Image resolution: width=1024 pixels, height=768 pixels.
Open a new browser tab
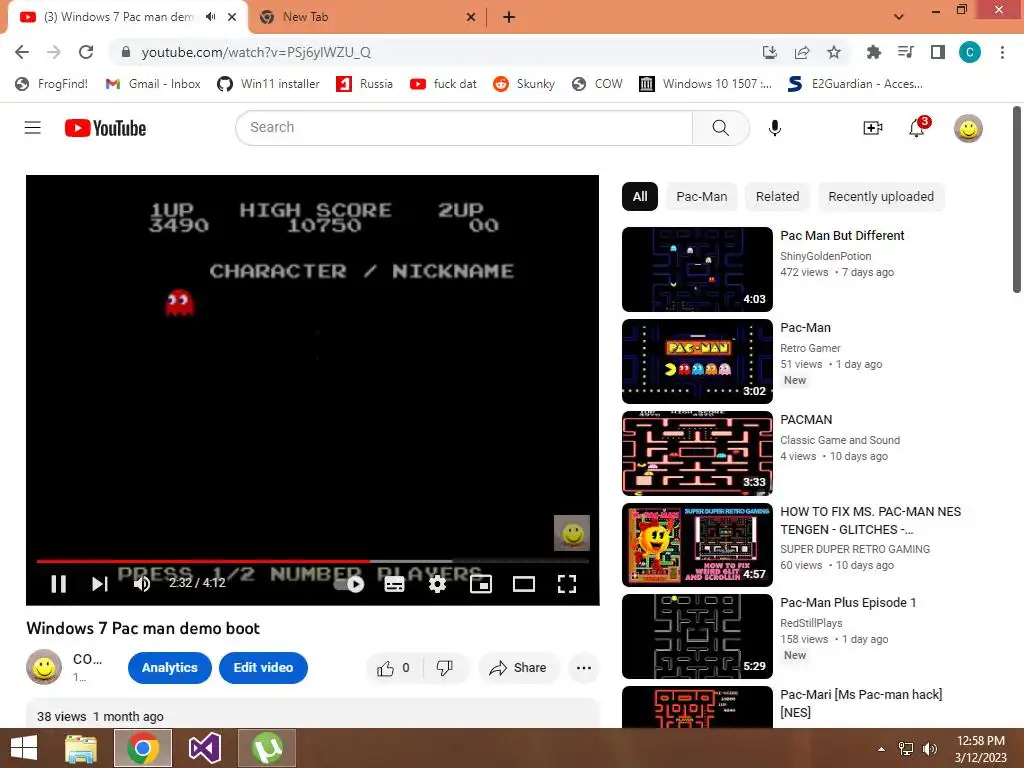tap(509, 17)
